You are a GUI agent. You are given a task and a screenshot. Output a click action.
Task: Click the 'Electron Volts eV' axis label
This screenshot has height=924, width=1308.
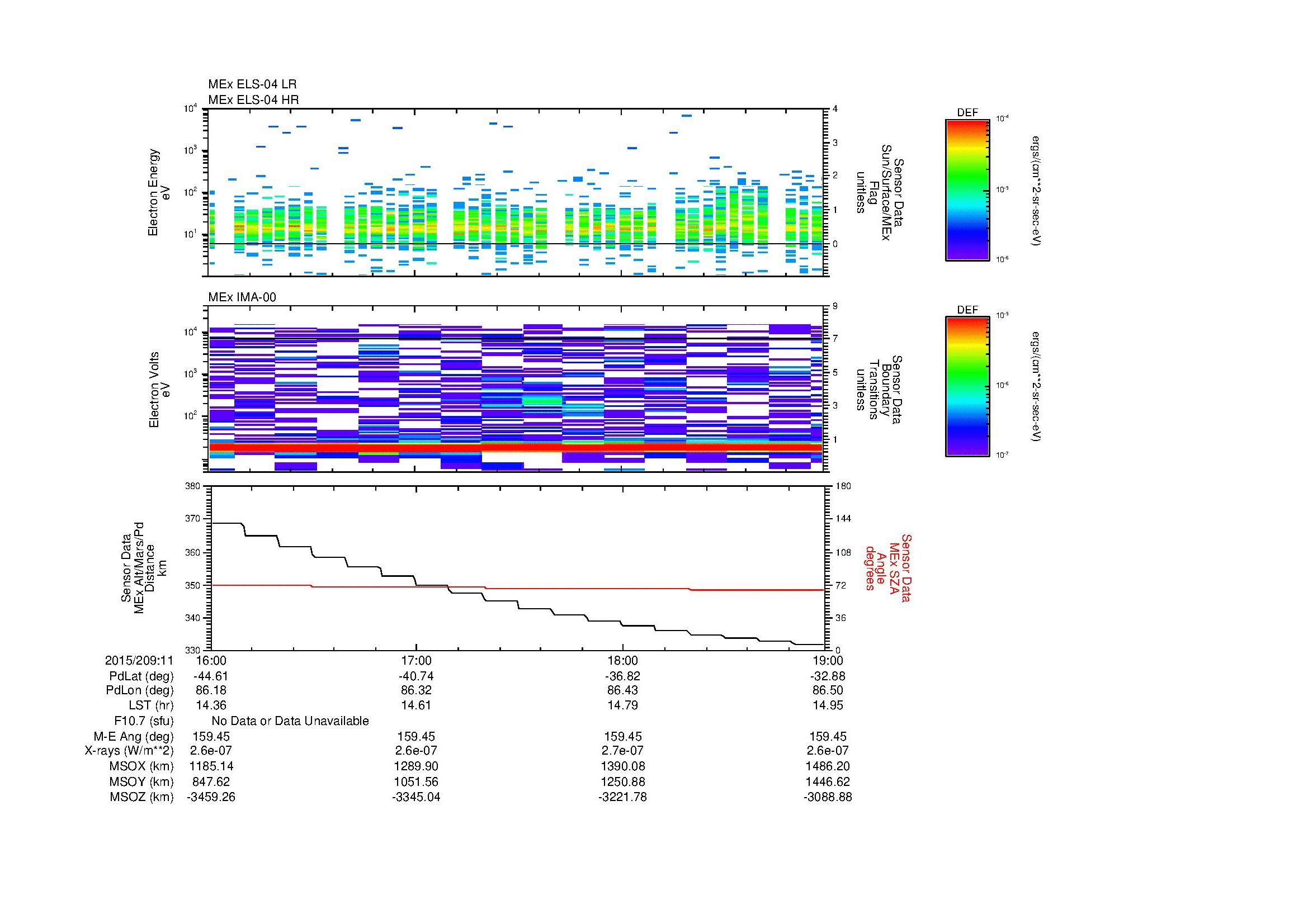click(159, 390)
